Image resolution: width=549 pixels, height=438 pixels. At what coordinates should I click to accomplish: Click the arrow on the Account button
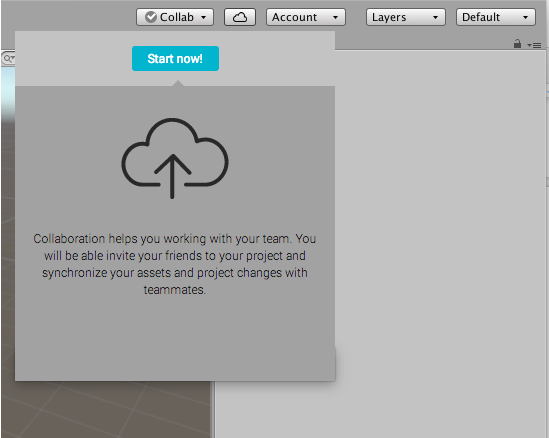coord(335,17)
